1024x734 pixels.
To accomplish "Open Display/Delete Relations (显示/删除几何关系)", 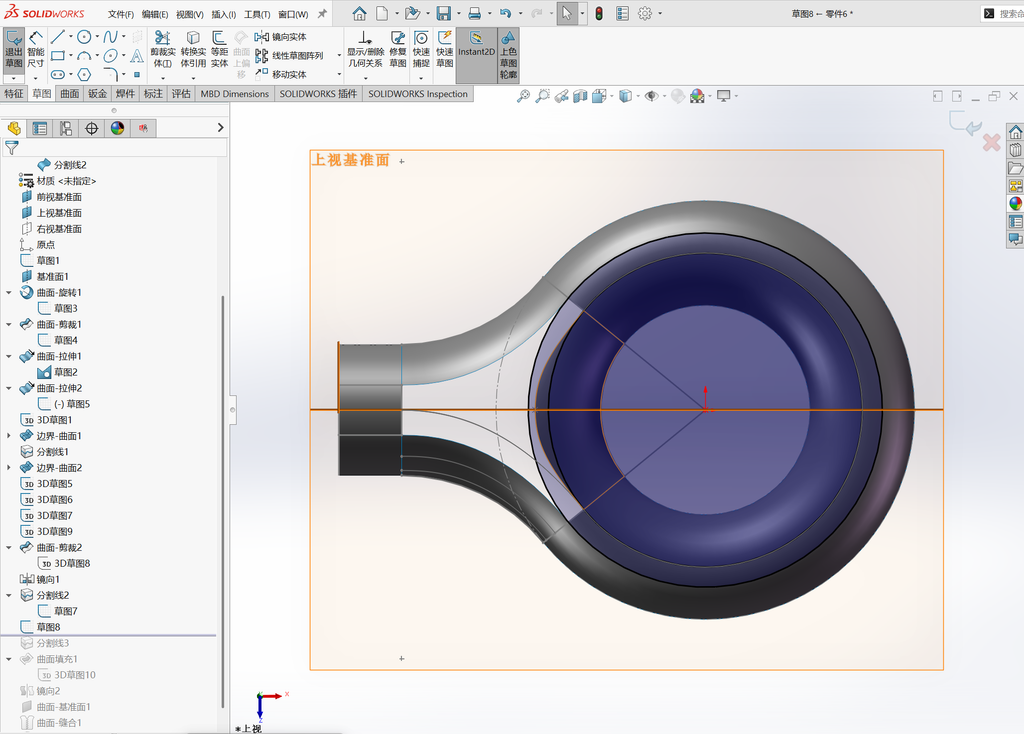I will point(365,49).
